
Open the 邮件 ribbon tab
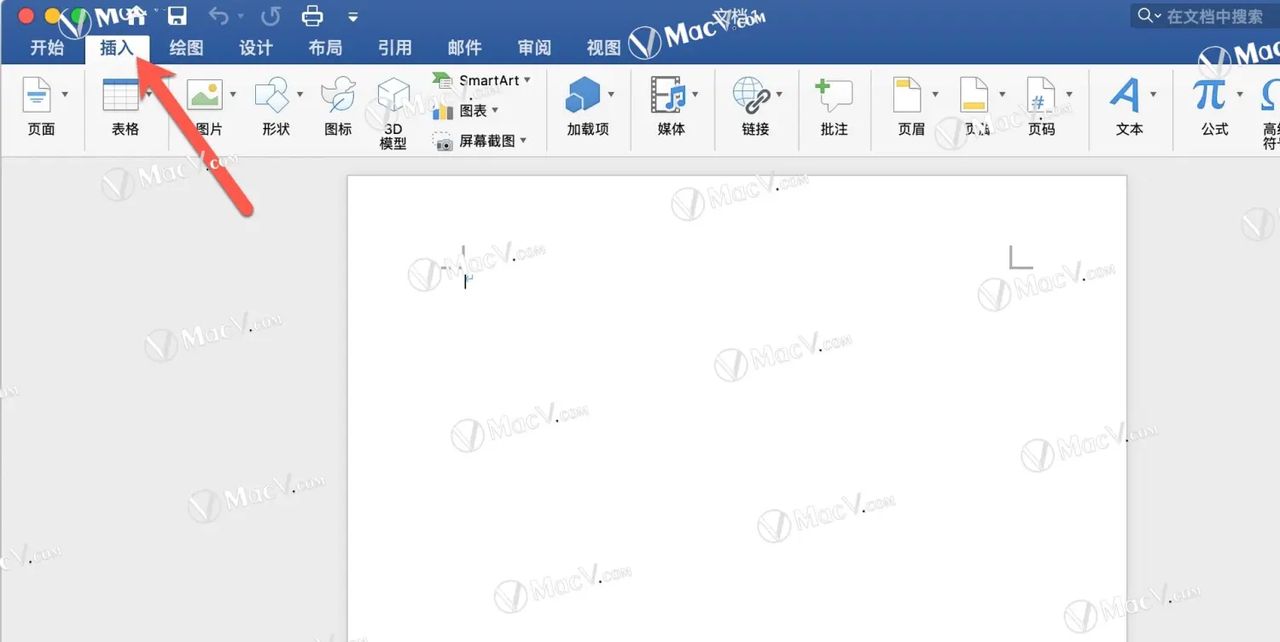(465, 46)
